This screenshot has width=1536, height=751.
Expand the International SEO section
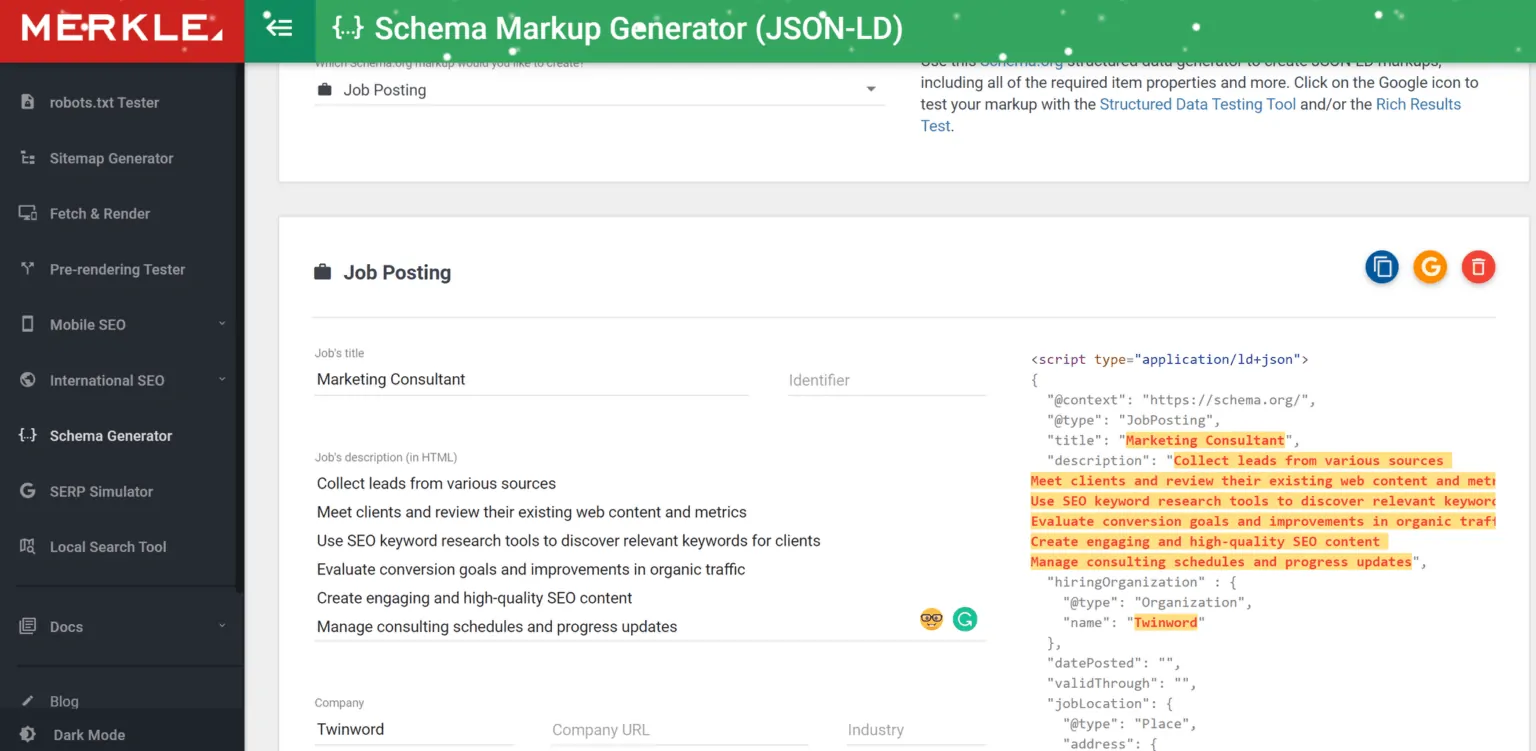tap(107, 380)
